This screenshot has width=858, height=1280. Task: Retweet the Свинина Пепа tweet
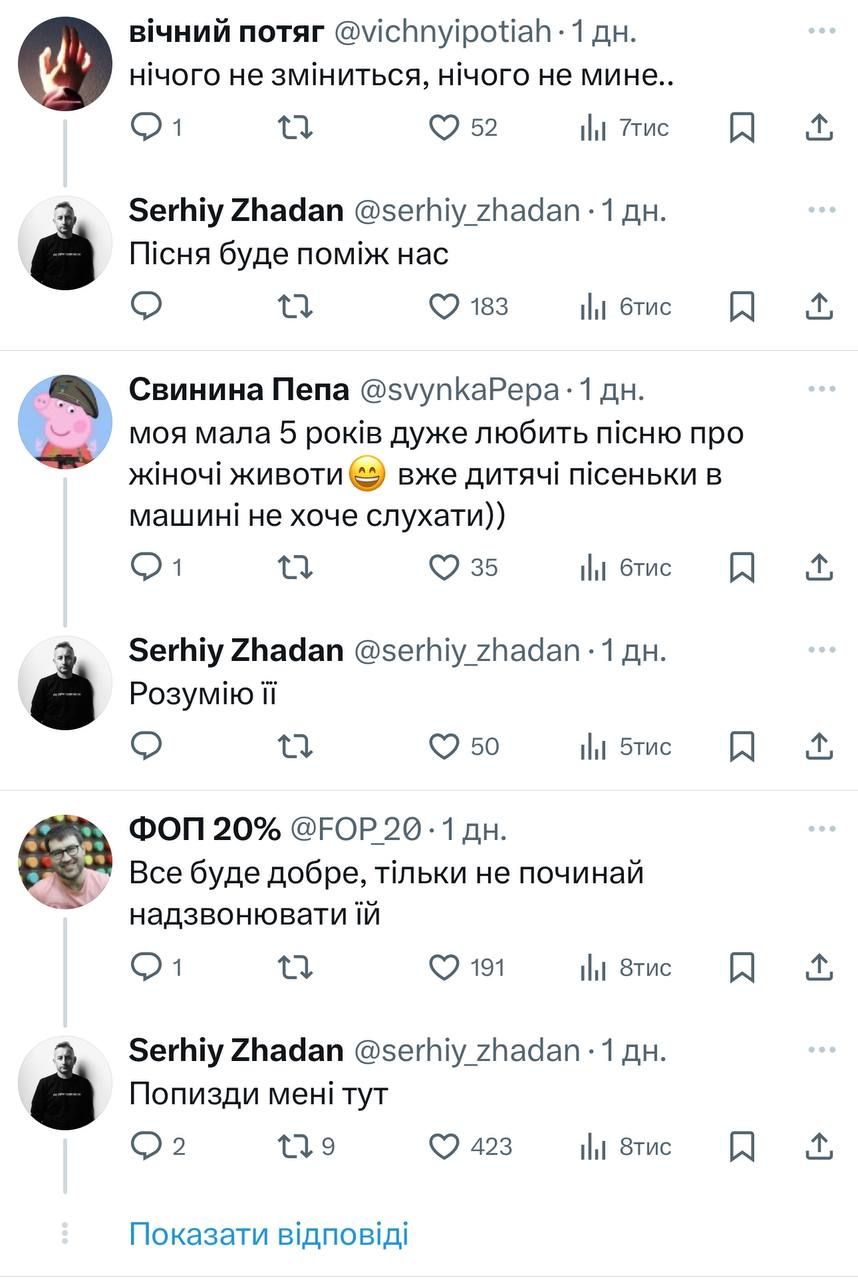(295, 568)
